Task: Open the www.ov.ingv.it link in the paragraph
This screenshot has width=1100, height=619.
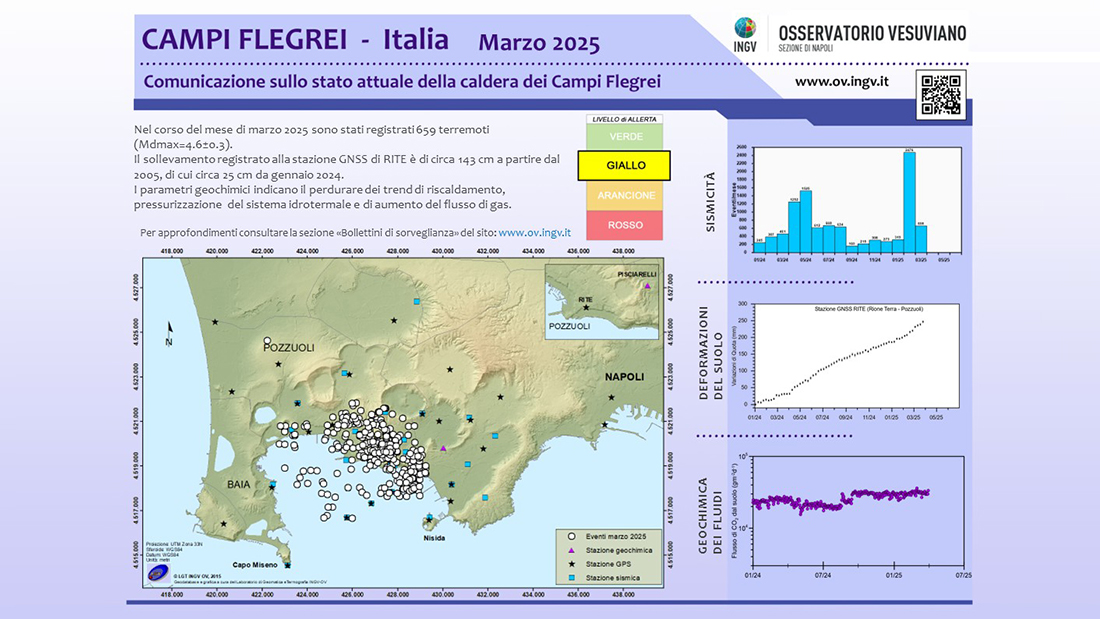Action: pos(534,232)
